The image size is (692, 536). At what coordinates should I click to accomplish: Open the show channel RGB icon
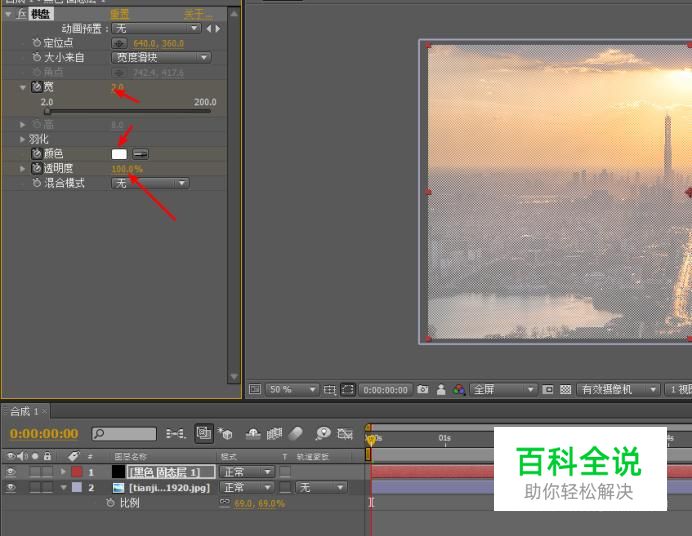pos(459,390)
